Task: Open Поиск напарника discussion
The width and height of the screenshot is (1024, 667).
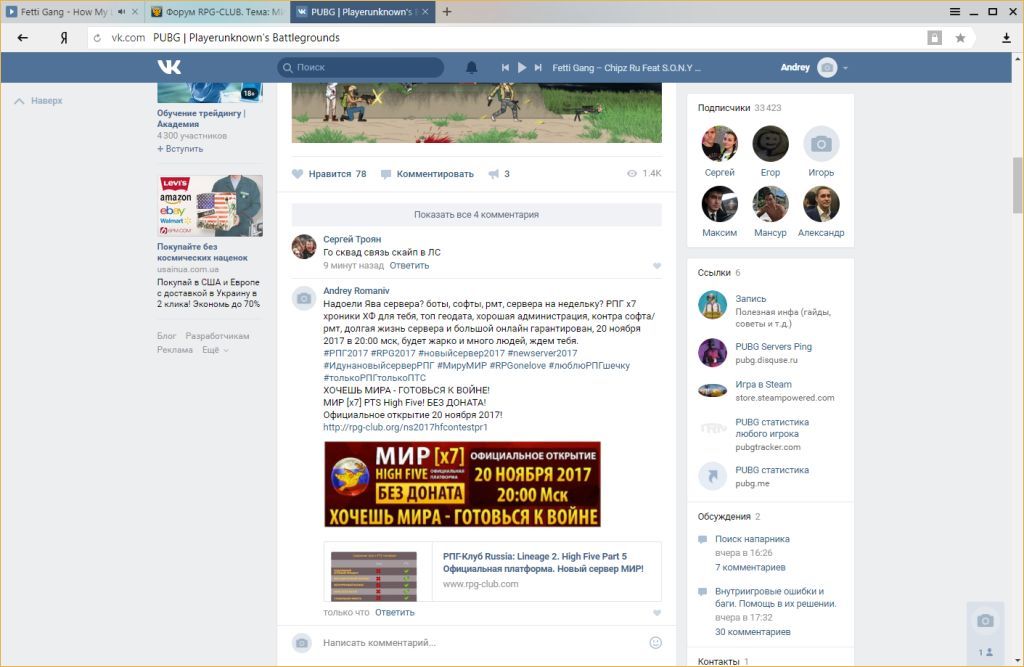Action: point(752,539)
